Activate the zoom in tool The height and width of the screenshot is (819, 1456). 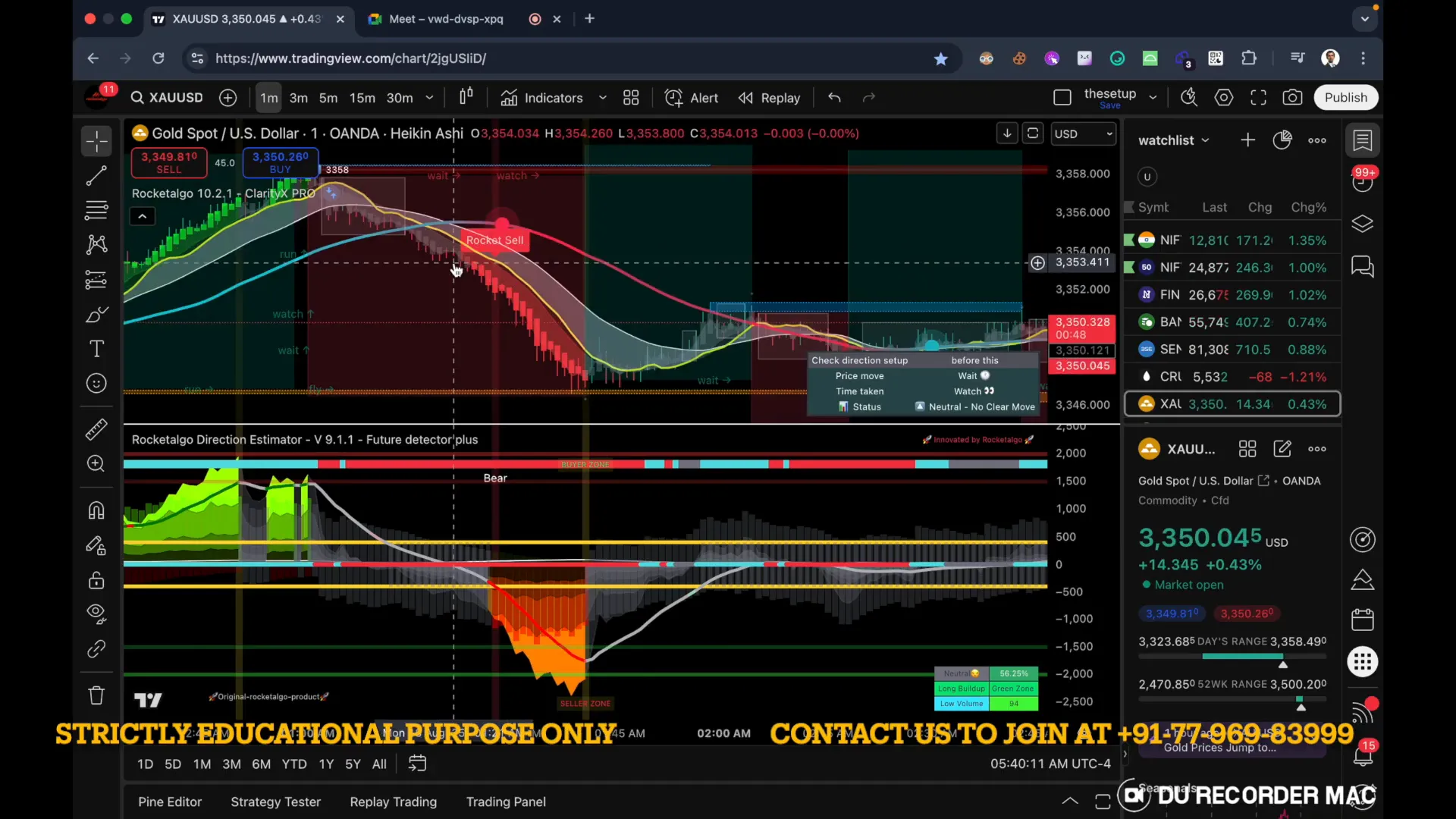click(96, 463)
